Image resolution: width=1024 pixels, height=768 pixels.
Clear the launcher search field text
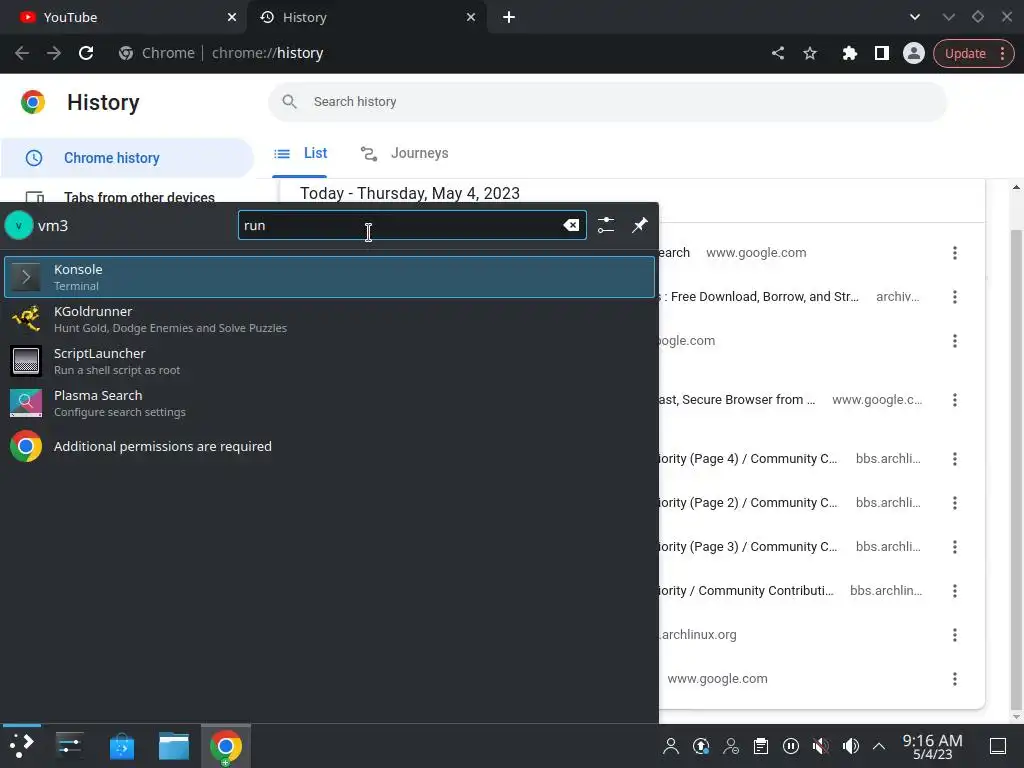click(x=571, y=225)
